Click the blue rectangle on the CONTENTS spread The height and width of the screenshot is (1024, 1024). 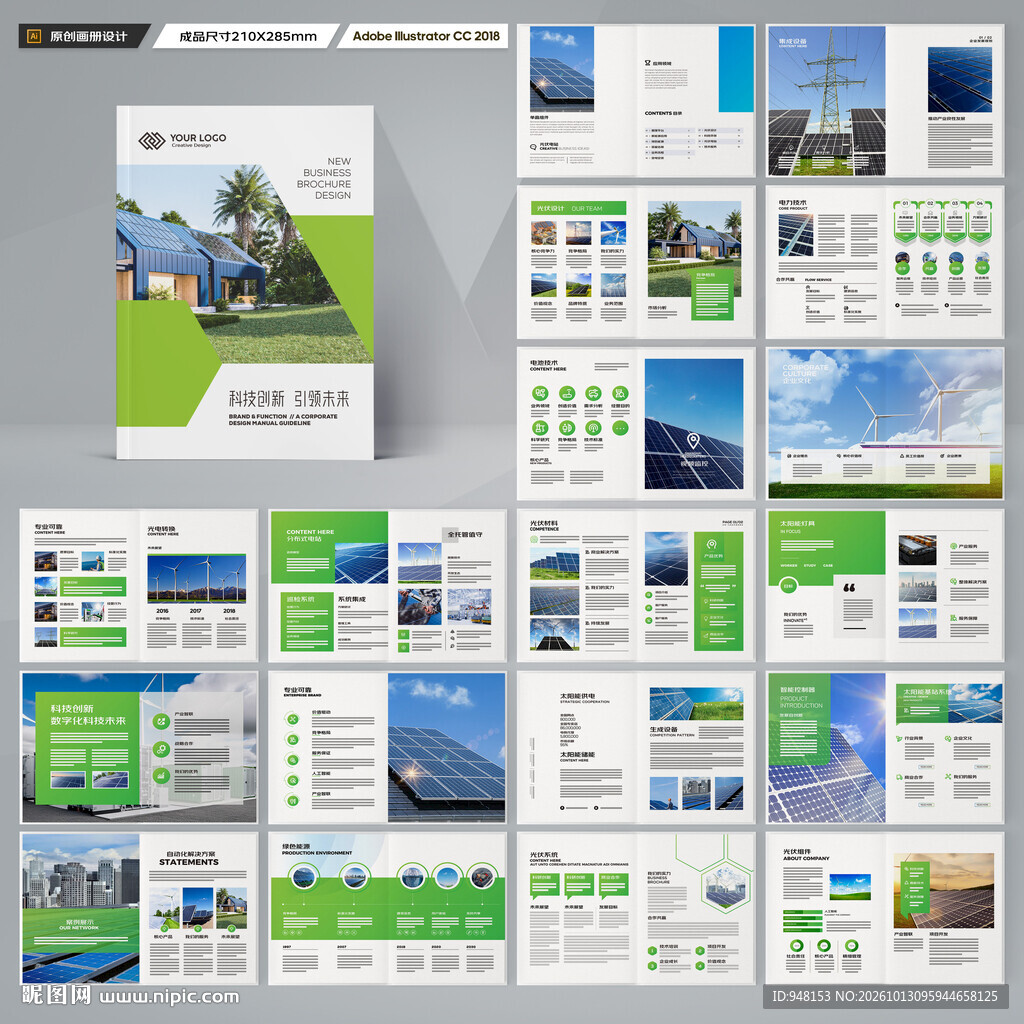click(x=736, y=69)
